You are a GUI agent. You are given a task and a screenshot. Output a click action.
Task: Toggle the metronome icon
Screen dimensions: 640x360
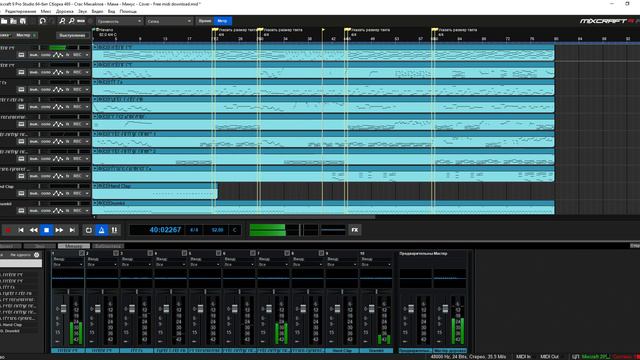102,230
